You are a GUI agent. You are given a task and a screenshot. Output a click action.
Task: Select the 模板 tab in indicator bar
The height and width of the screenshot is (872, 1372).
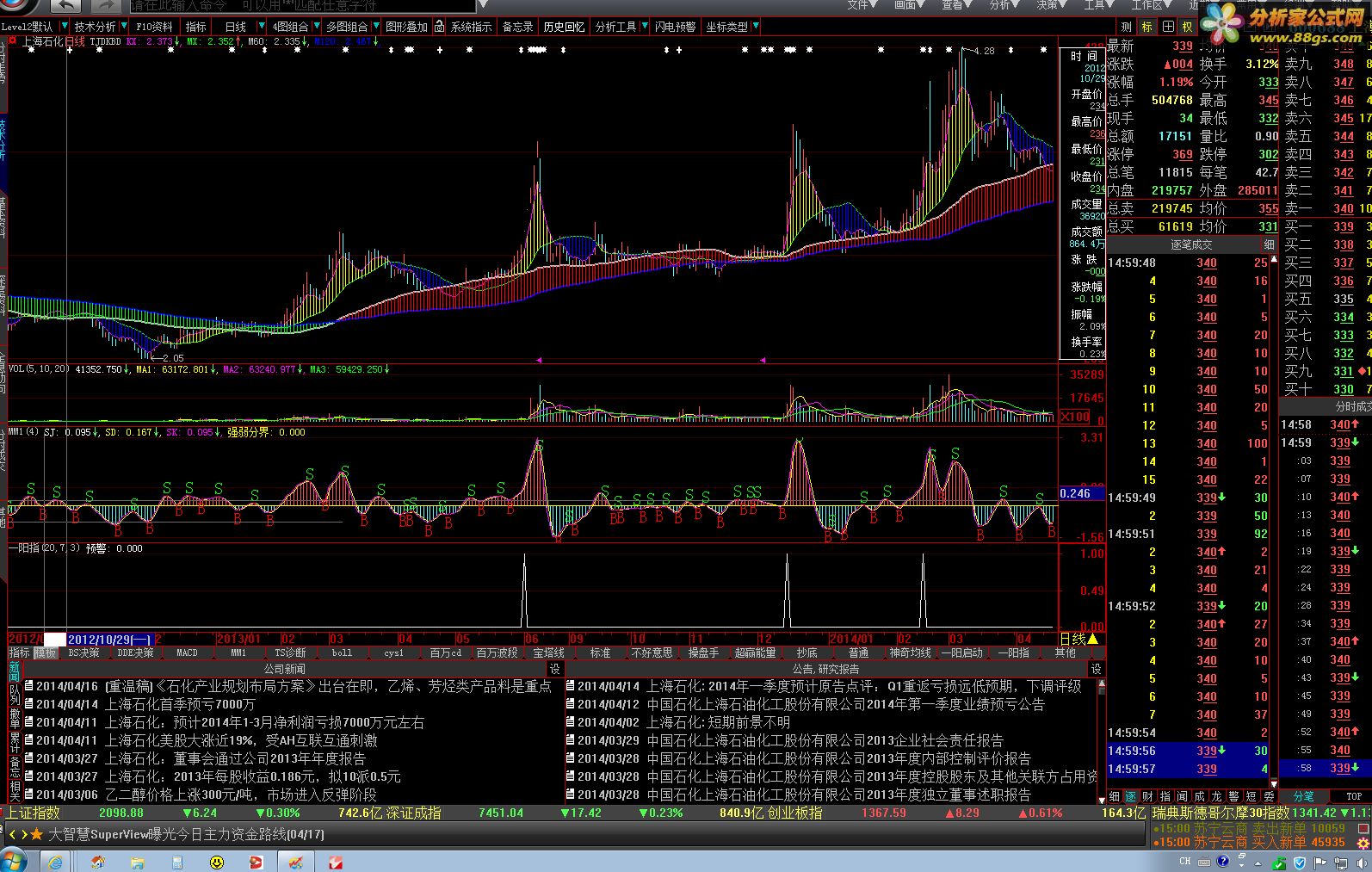45,652
